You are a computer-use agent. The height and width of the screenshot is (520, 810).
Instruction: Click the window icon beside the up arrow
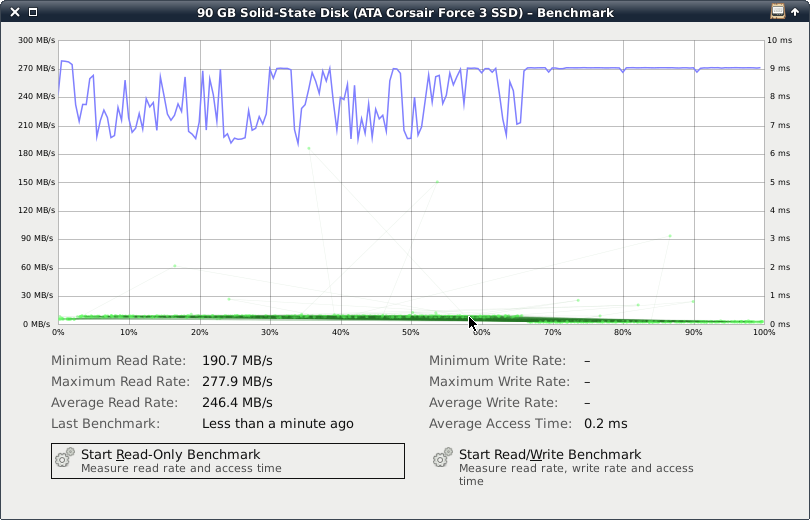[x=777, y=11]
